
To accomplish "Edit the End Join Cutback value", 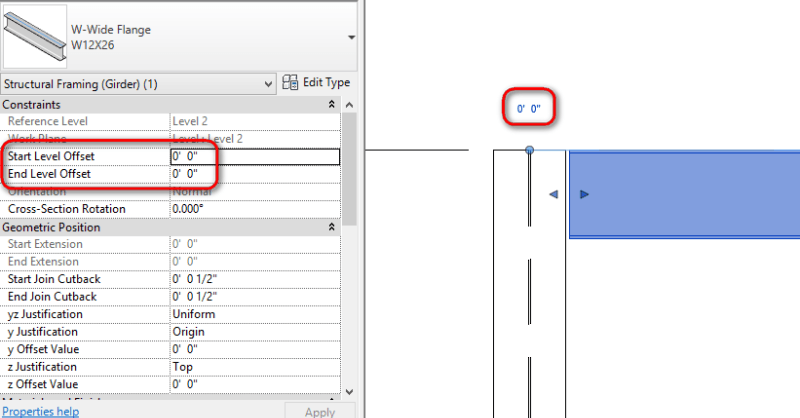I will click(x=254, y=297).
